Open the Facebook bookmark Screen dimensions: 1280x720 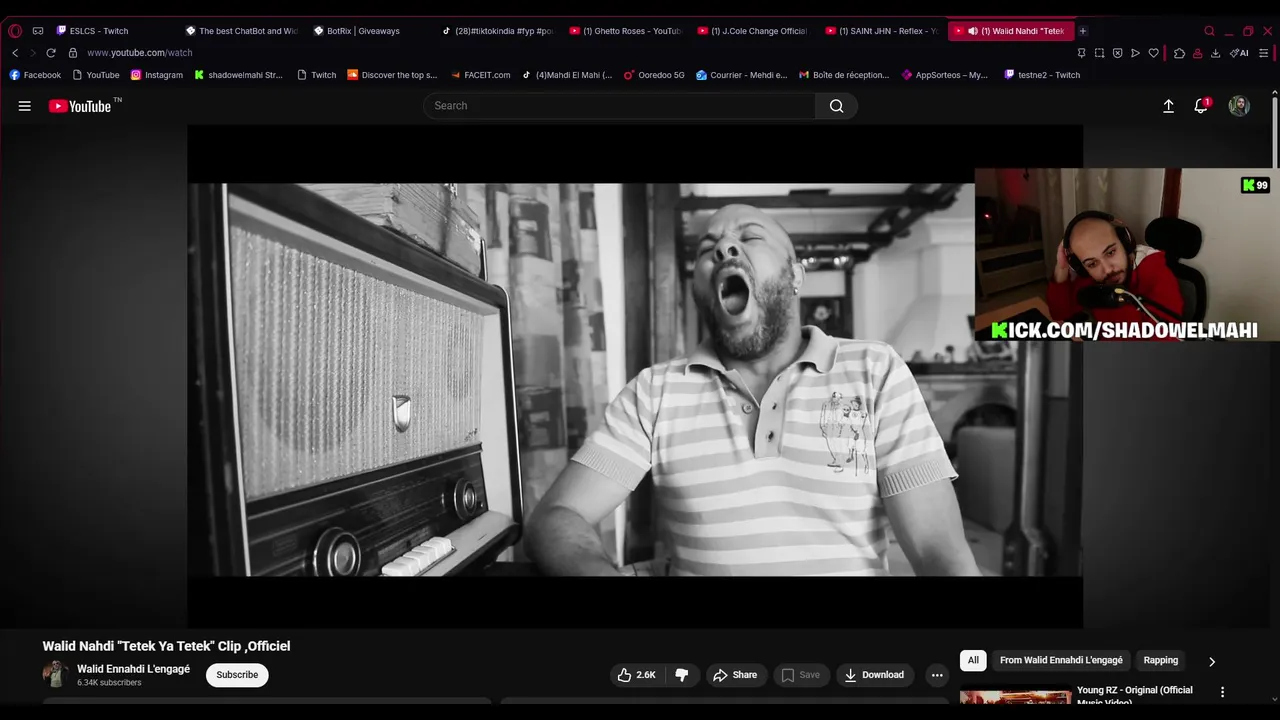tap(35, 75)
